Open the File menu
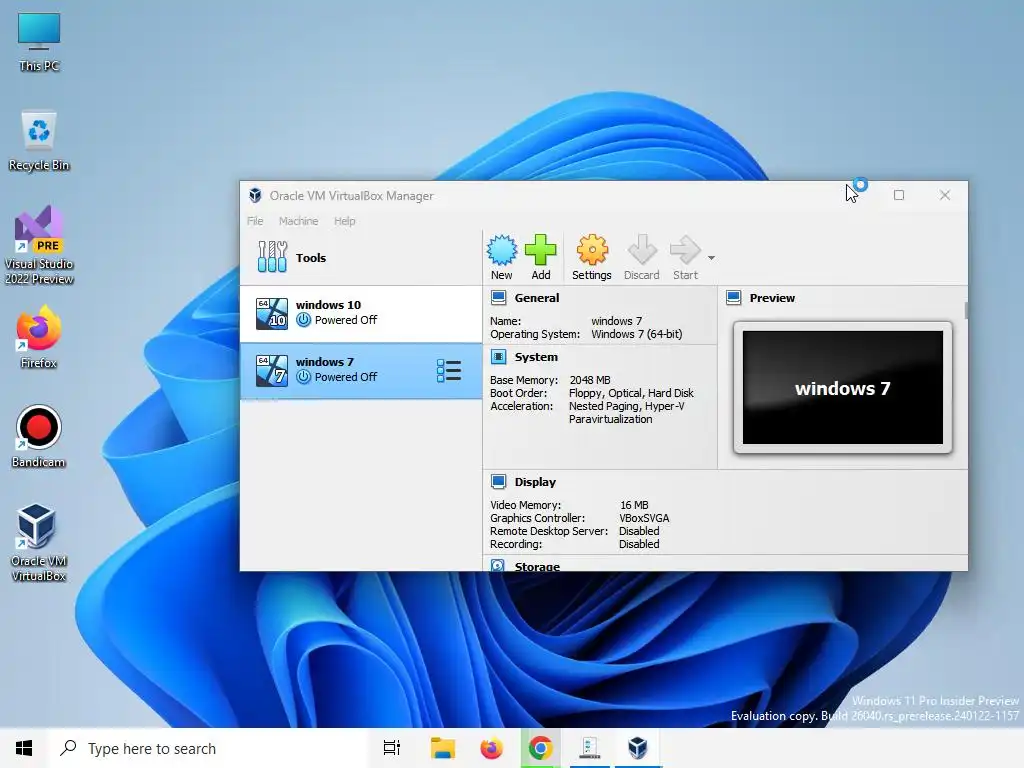The image size is (1024, 768). pos(255,221)
